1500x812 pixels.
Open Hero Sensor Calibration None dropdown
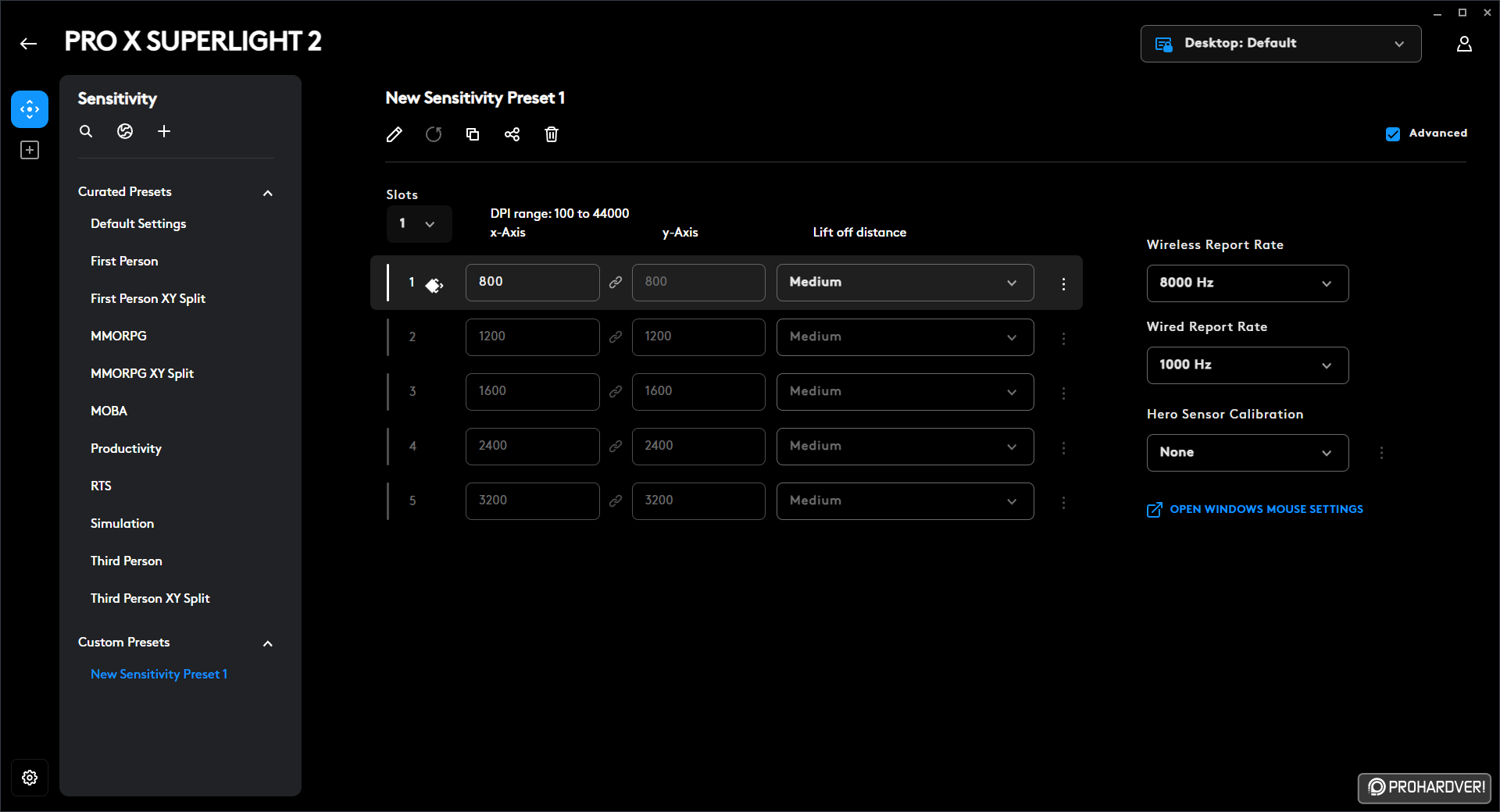(x=1248, y=453)
